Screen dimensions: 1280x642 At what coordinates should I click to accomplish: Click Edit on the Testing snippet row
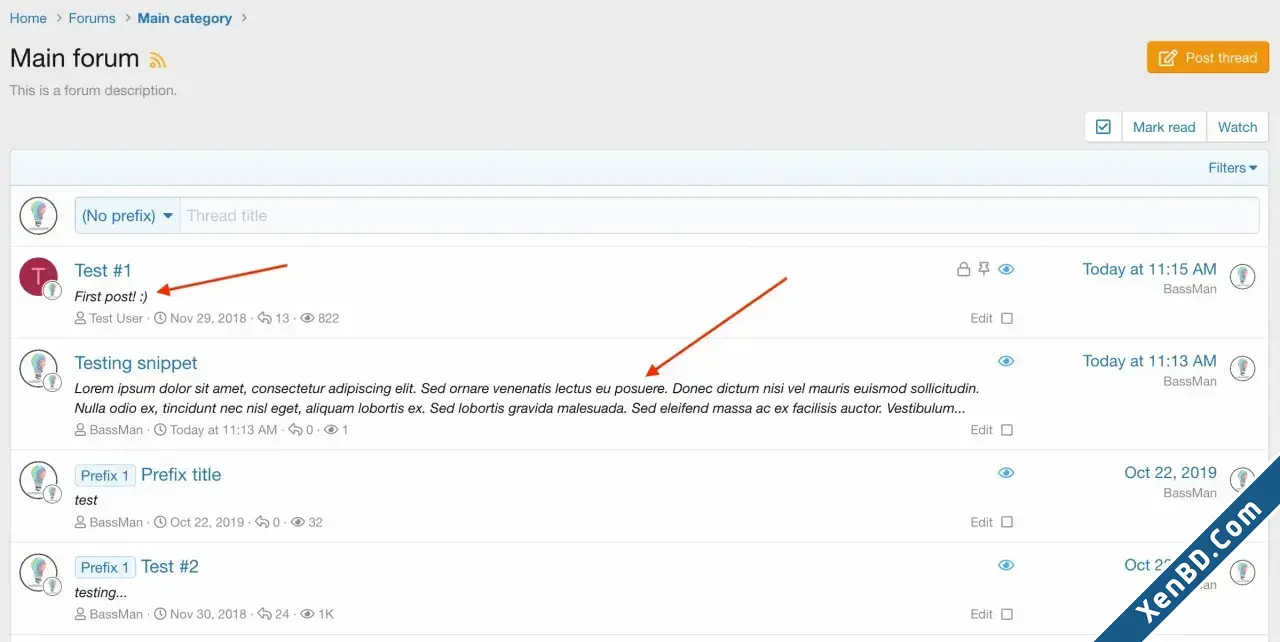pos(981,430)
